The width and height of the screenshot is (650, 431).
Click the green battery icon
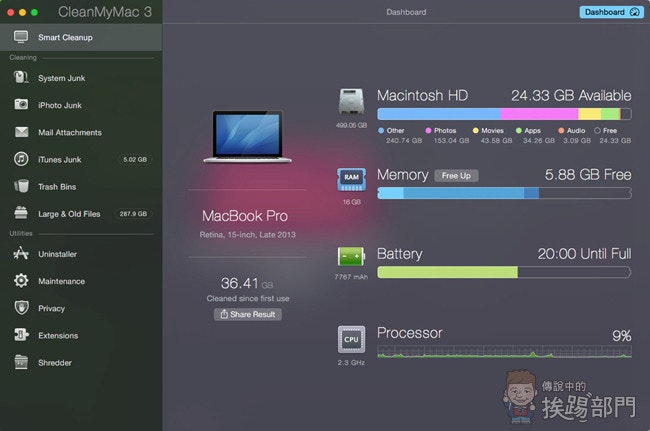tap(351, 256)
